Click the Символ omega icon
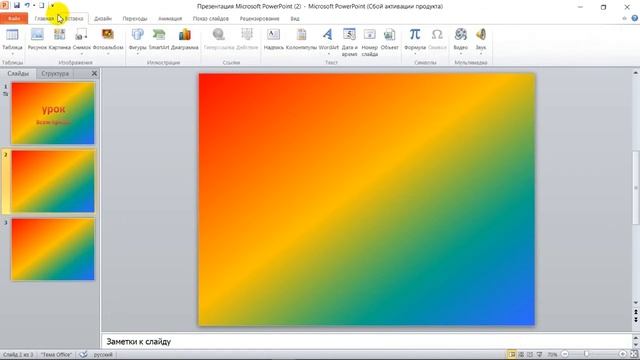The height and width of the screenshot is (360, 640). [437, 35]
